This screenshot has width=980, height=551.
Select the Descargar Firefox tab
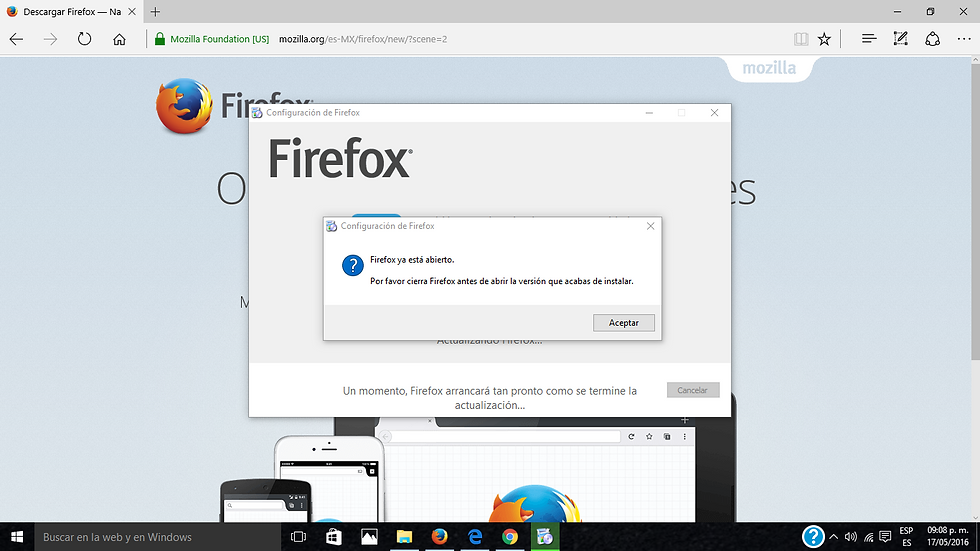71,12
